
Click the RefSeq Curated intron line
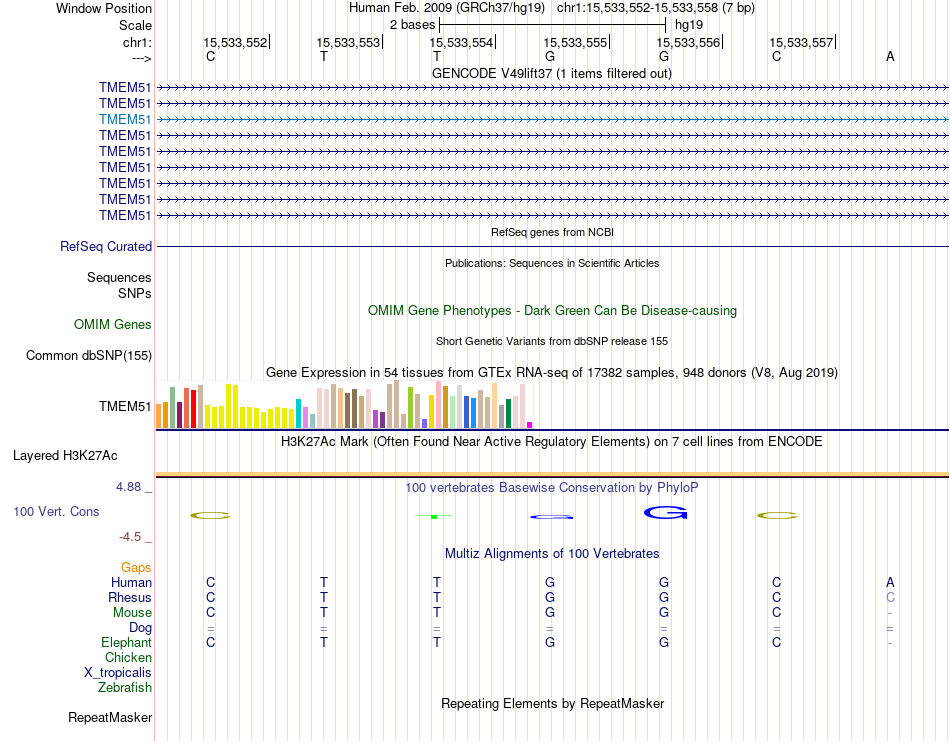552,247
